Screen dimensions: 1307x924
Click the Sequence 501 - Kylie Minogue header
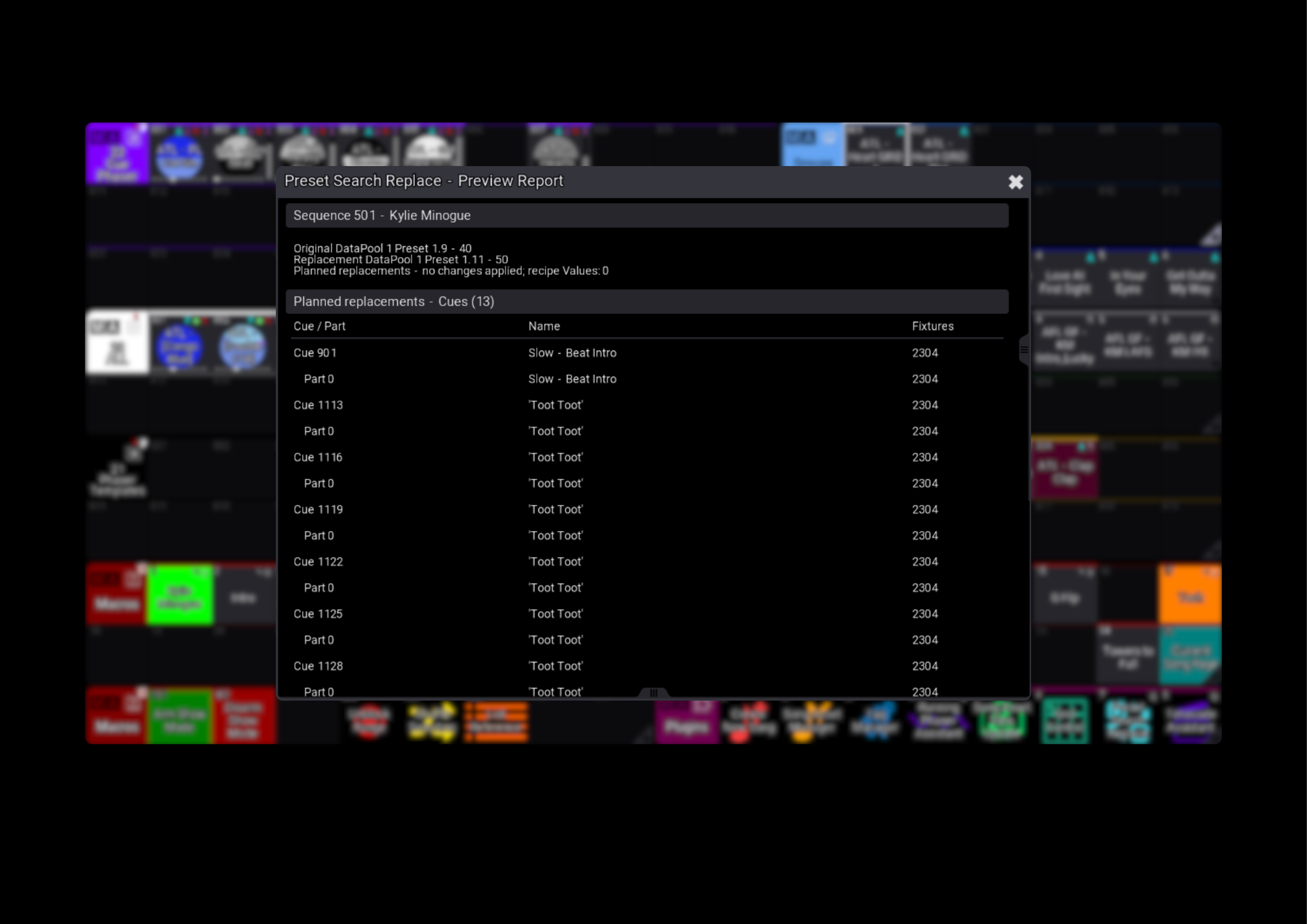click(x=647, y=216)
